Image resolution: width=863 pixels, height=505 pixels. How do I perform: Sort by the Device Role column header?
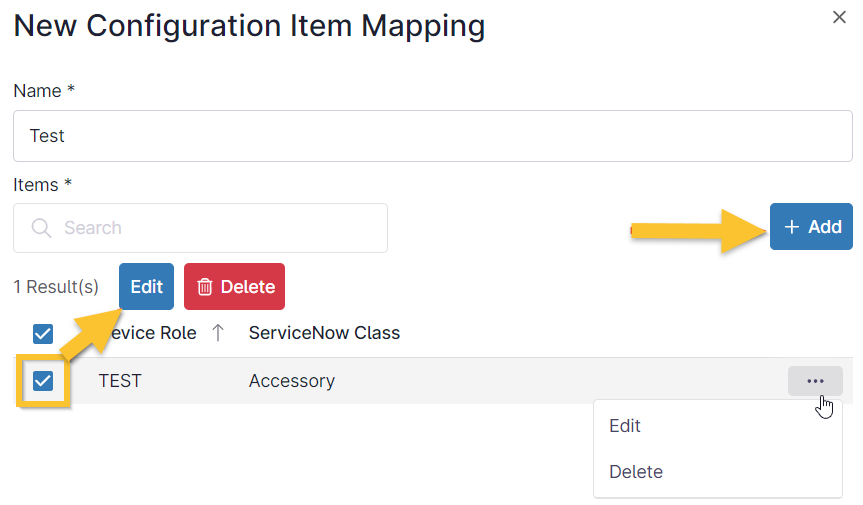155,333
